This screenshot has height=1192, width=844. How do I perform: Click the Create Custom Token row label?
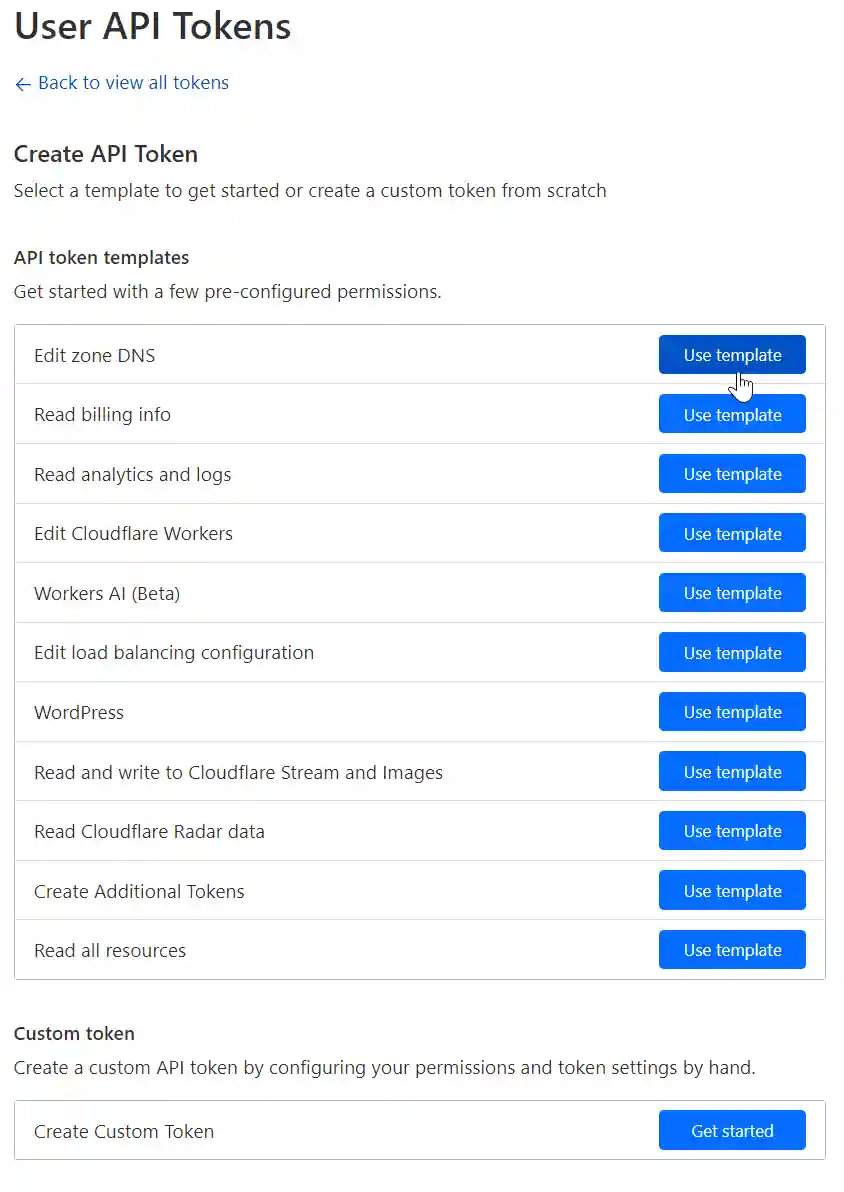124,1131
